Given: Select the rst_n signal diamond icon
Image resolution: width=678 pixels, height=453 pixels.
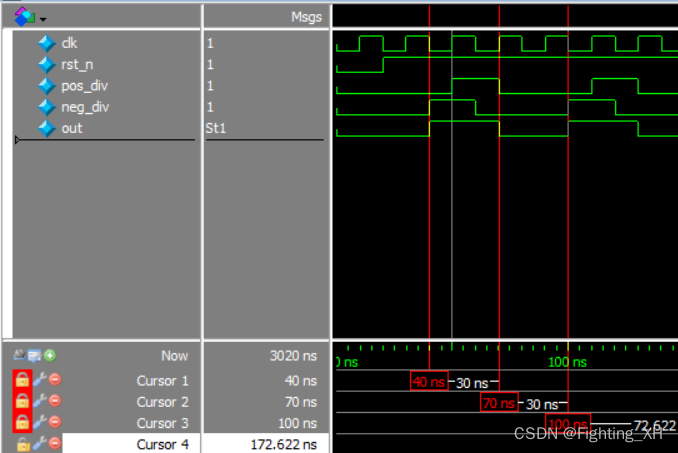Looking at the screenshot, I should point(47,65).
